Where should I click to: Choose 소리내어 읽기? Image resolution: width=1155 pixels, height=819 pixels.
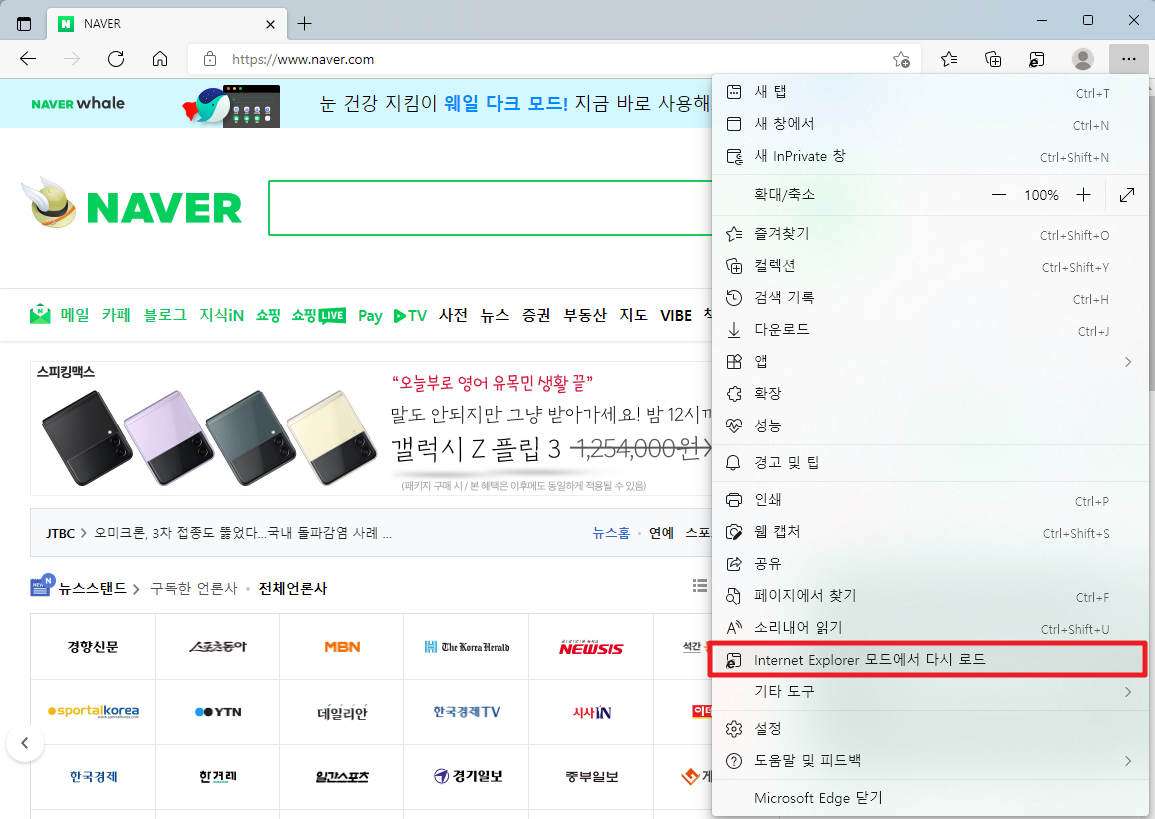click(x=930, y=628)
